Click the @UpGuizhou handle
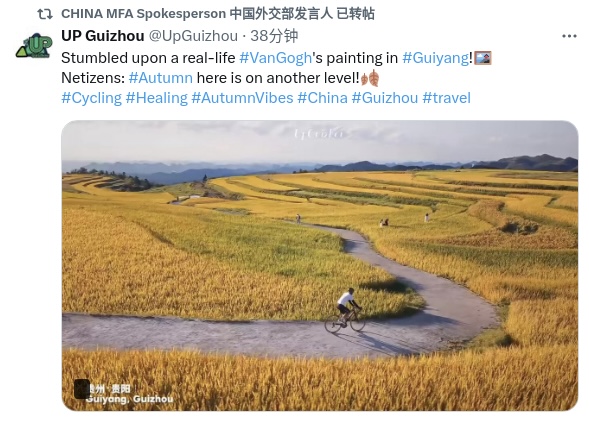The height and width of the screenshot is (421, 589). (193, 36)
